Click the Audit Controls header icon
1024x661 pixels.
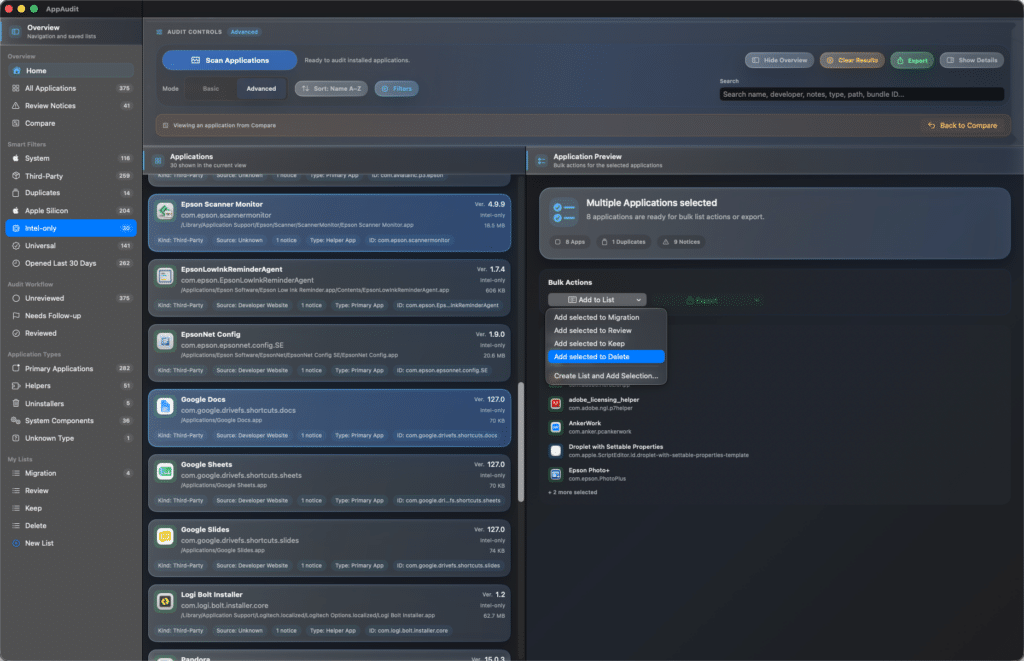tap(159, 32)
